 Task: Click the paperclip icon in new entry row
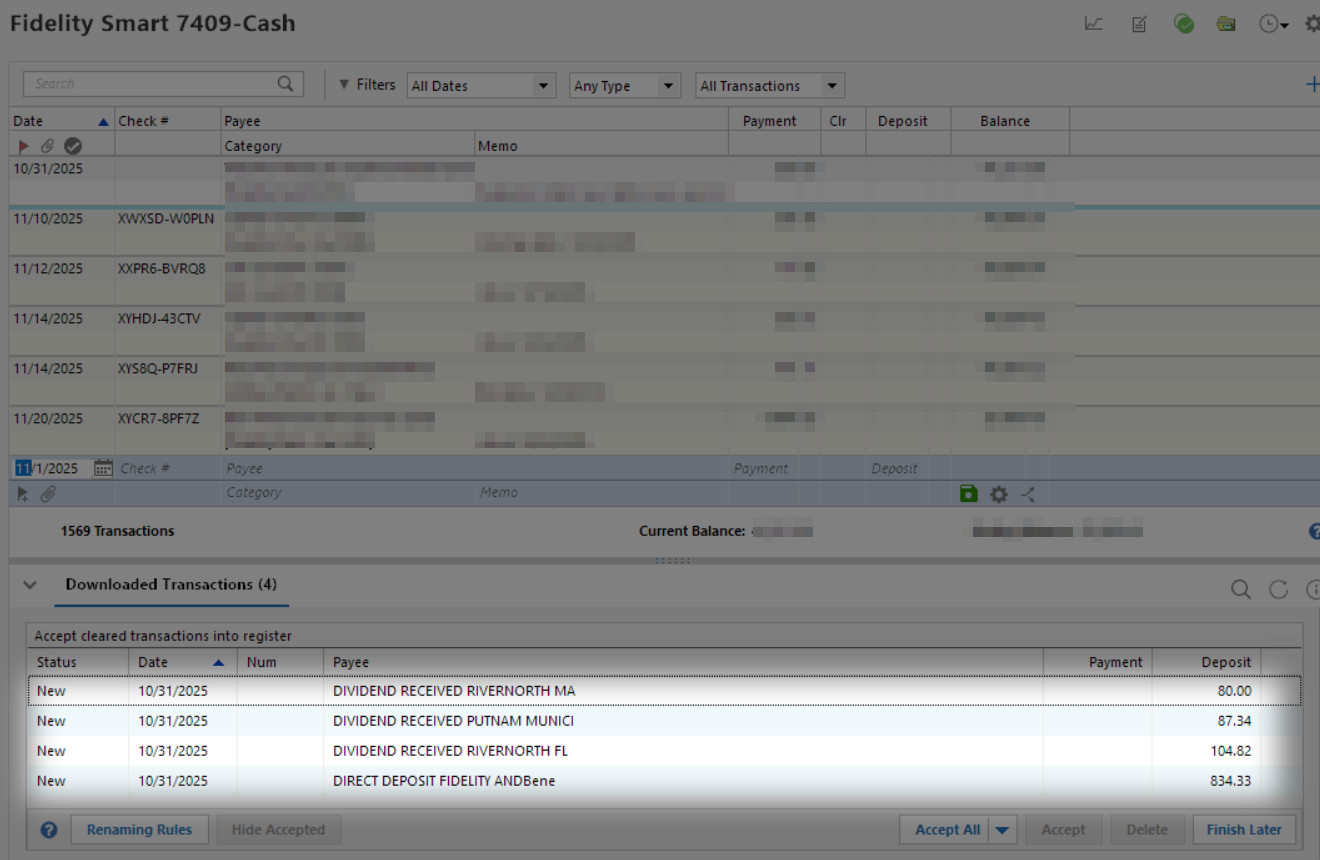click(x=48, y=493)
